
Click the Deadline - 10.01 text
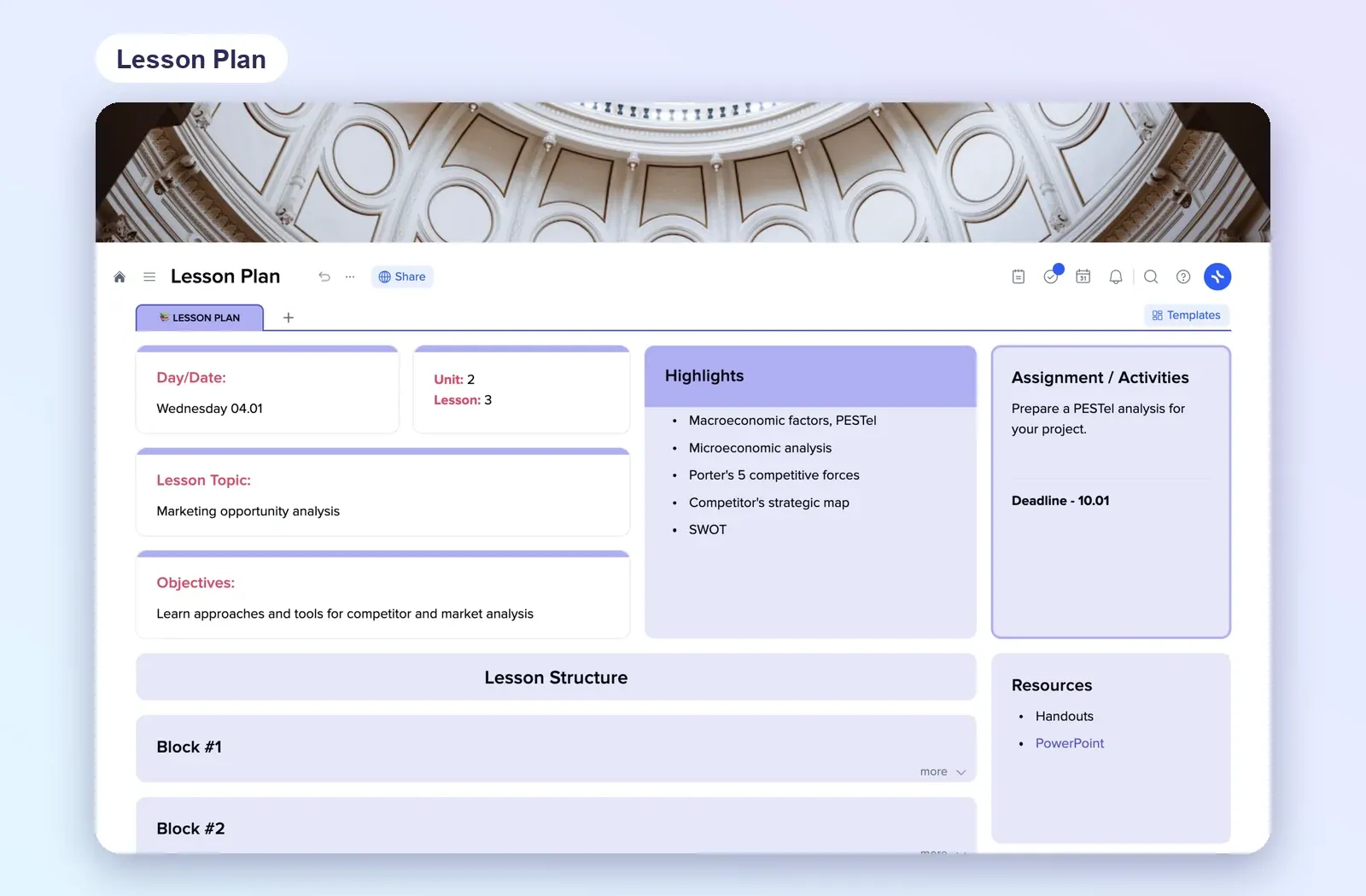[1060, 501]
